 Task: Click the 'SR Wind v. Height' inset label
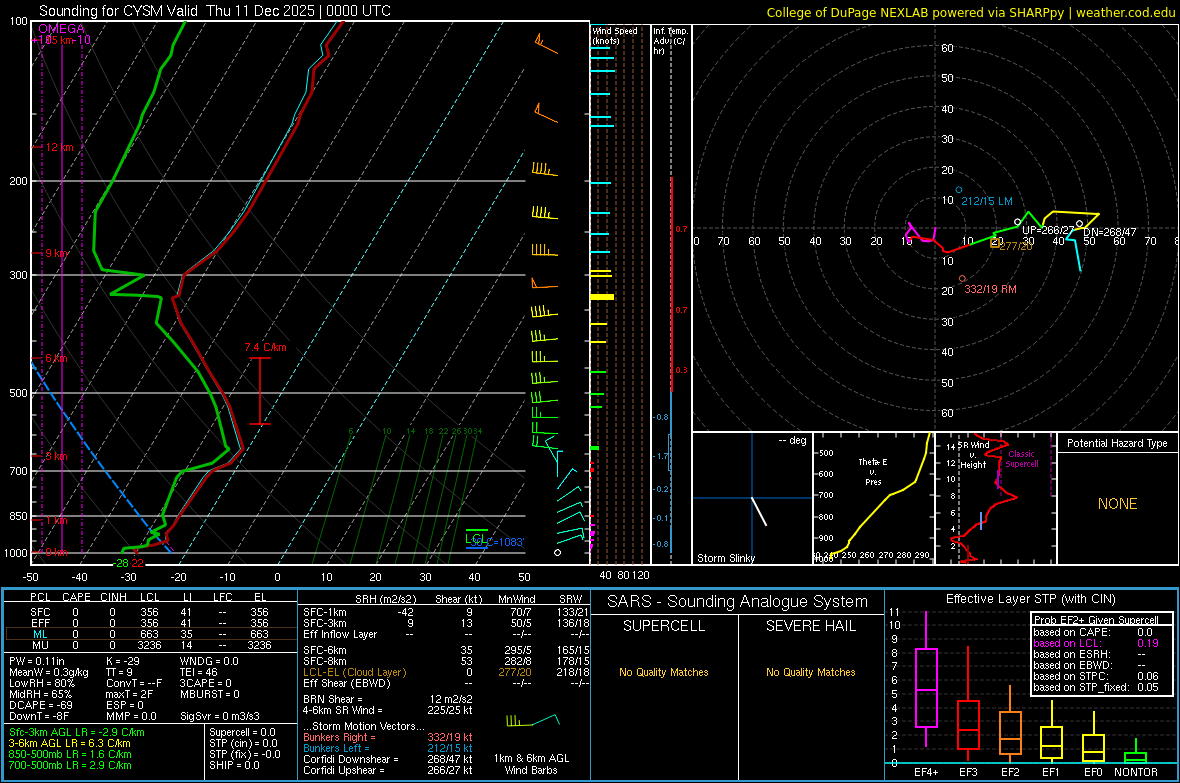[x=973, y=455]
